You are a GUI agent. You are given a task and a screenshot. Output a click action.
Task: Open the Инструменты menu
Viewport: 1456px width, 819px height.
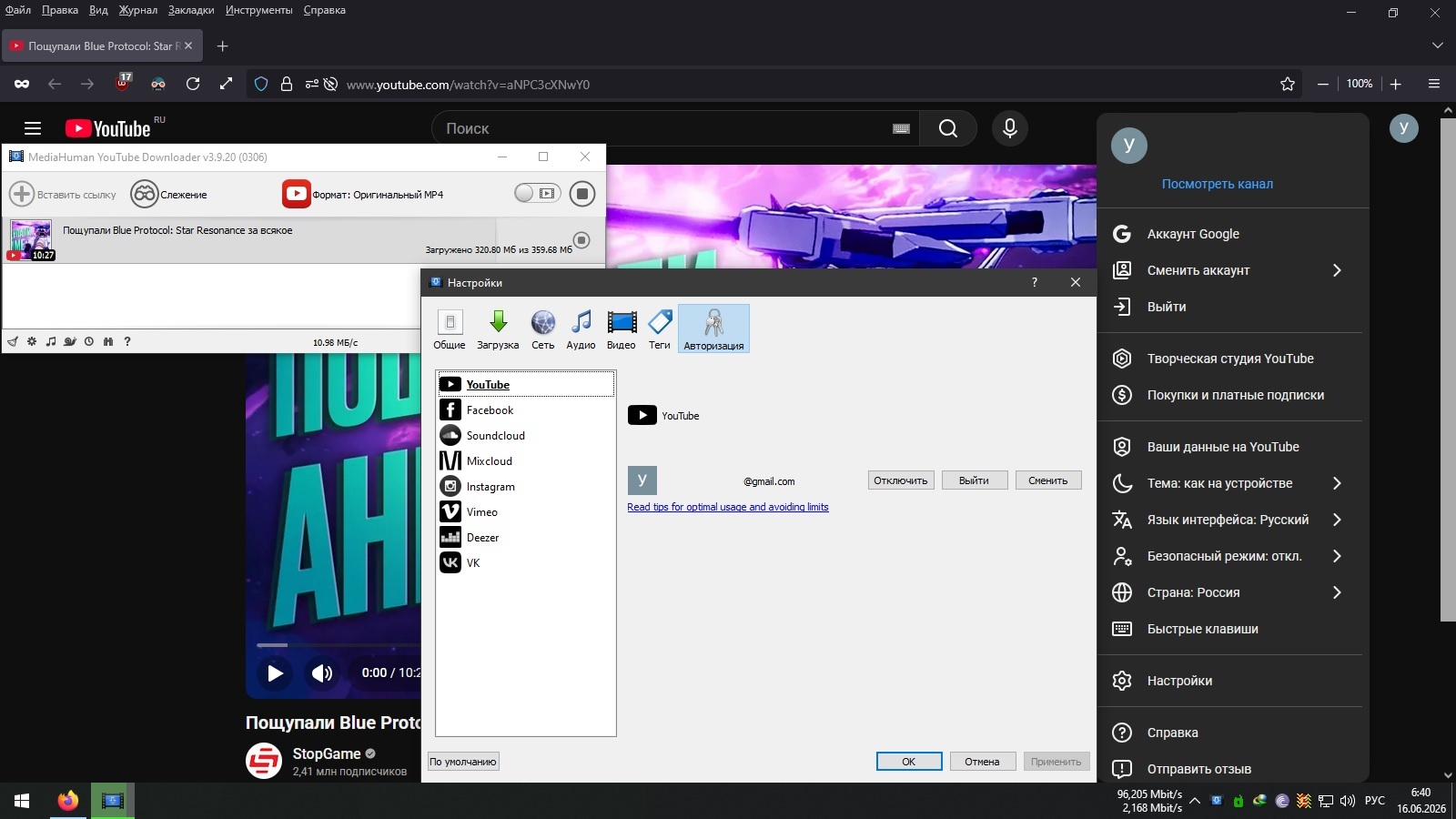(x=259, y=10)
